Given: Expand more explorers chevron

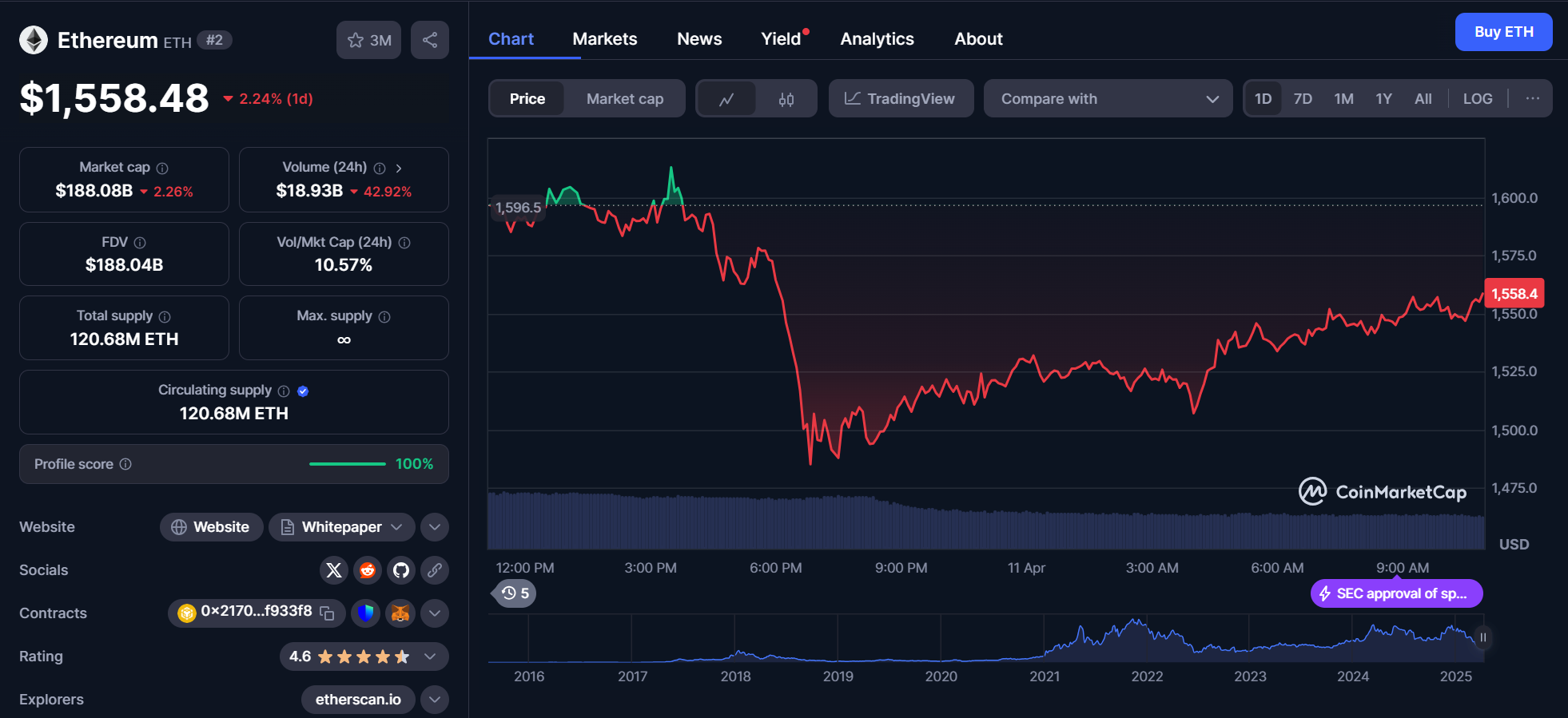Looking at the screenshot, I should [435, 700].
